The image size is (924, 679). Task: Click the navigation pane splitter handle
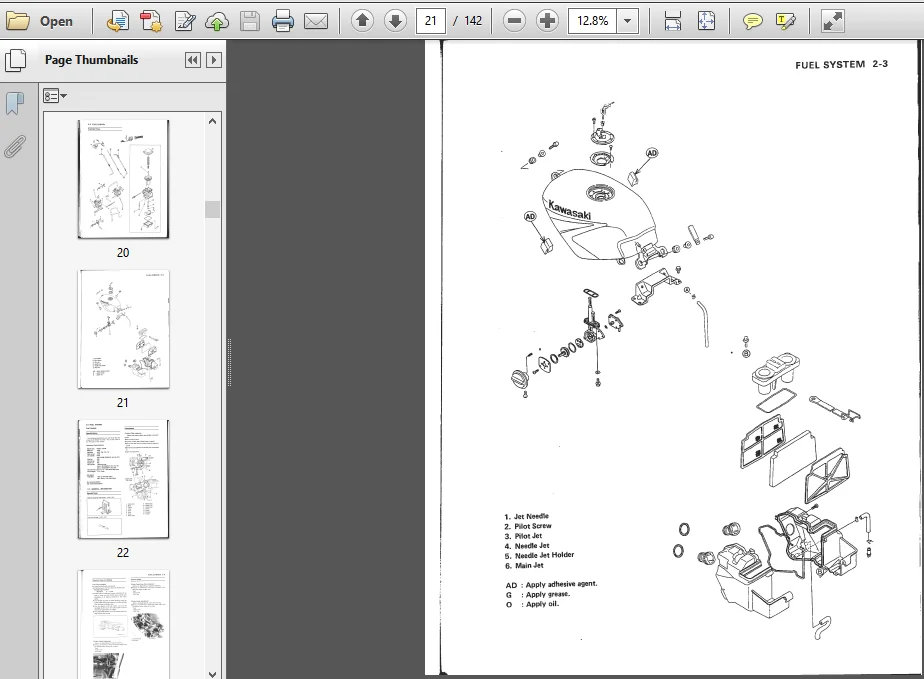pos(229,362)
